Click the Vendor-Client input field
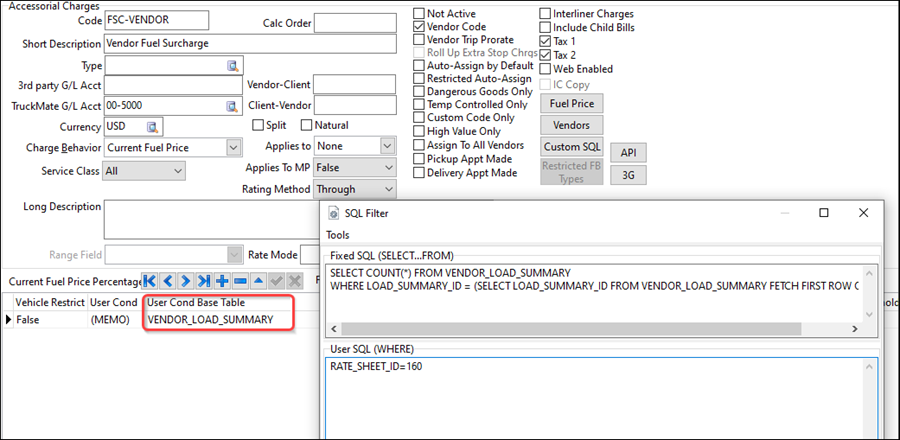 (x=354, y=85)
